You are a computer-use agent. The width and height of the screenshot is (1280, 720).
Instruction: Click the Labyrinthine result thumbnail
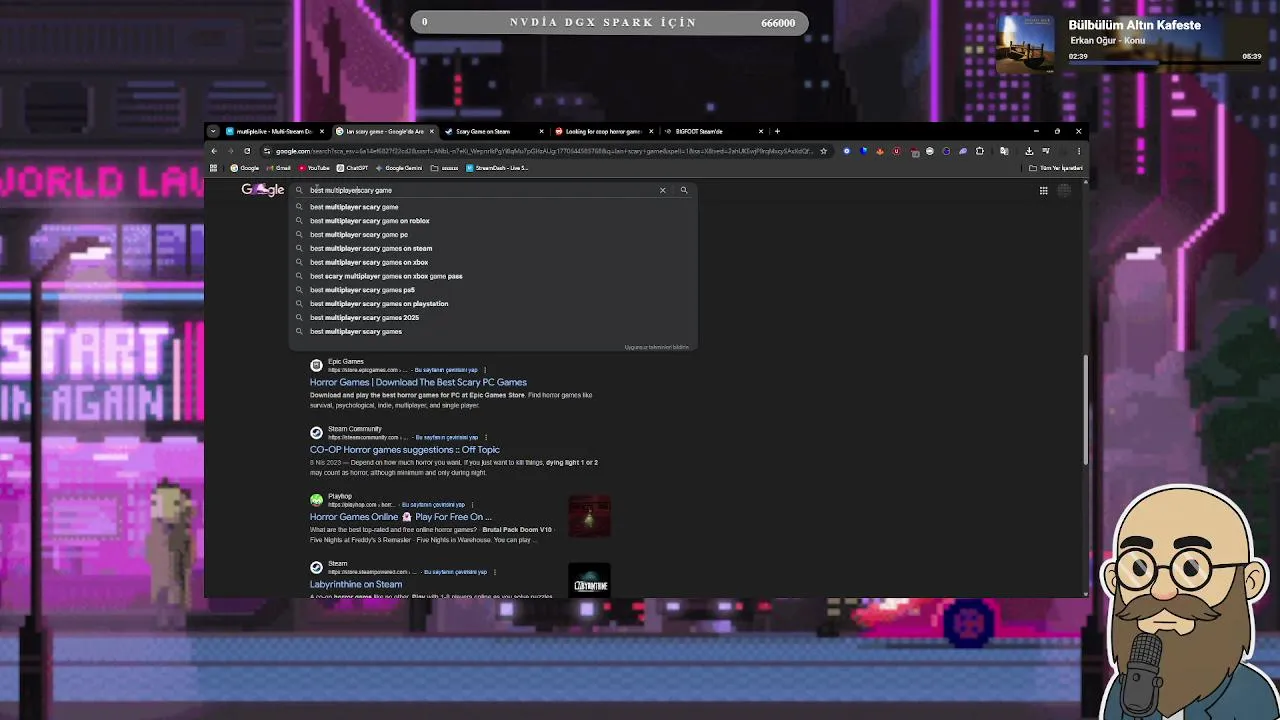(x=589, y=582)
